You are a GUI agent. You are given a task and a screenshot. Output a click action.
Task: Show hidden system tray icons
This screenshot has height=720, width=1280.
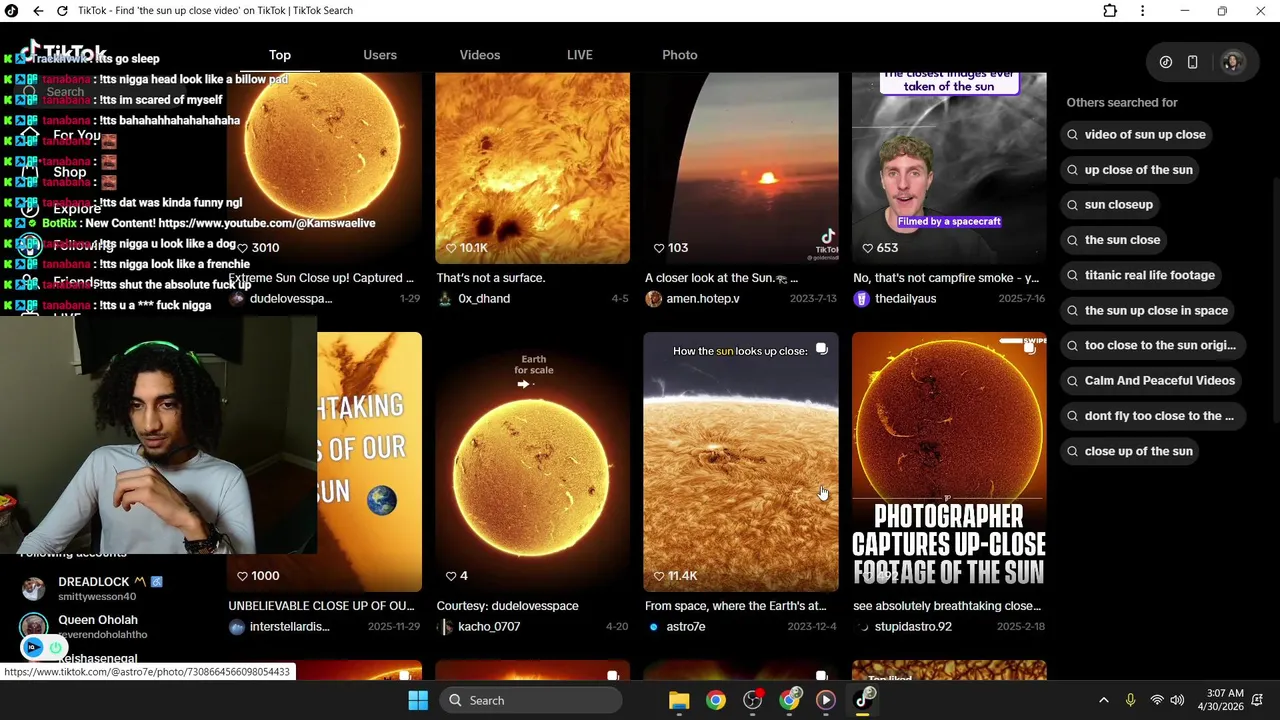click(1104, 700)
